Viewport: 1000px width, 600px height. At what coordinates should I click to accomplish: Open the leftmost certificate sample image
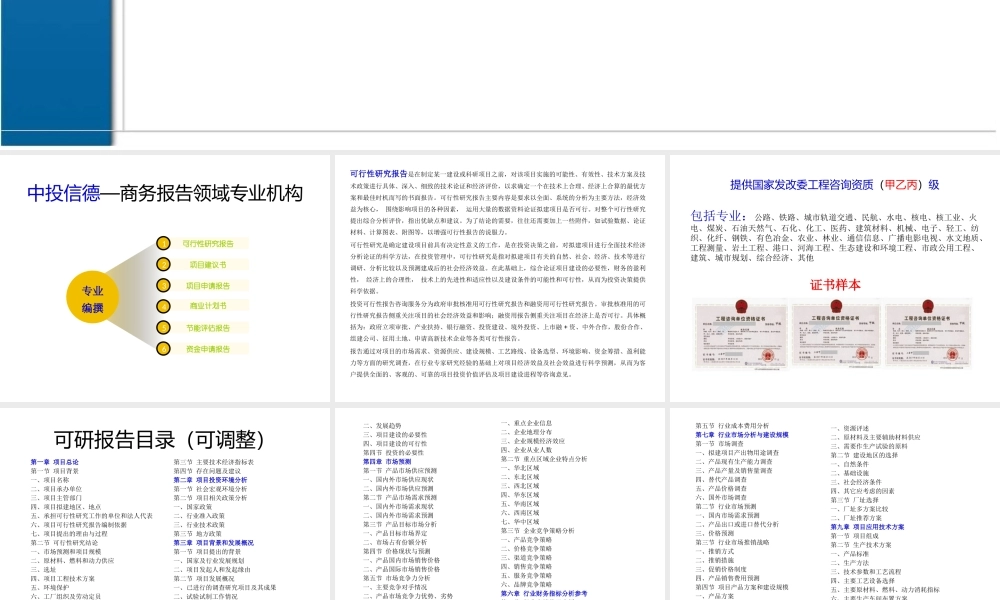740,334
